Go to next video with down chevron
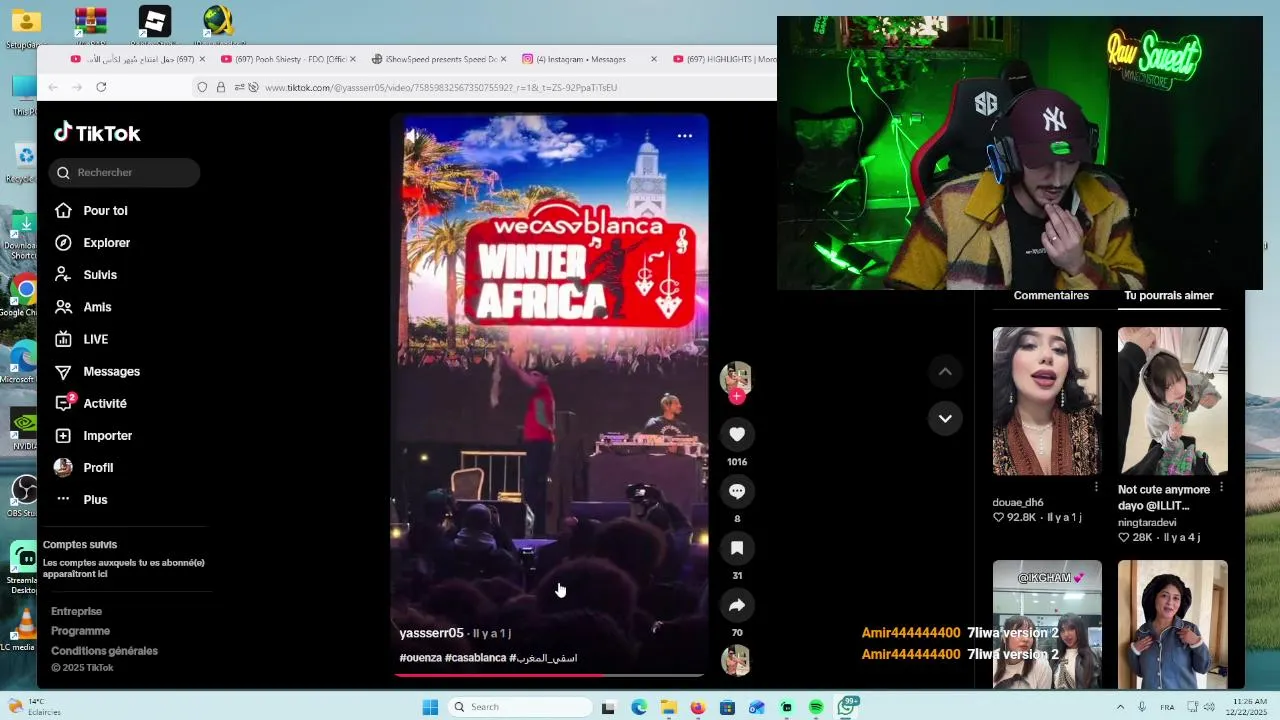 pos(945,418)
